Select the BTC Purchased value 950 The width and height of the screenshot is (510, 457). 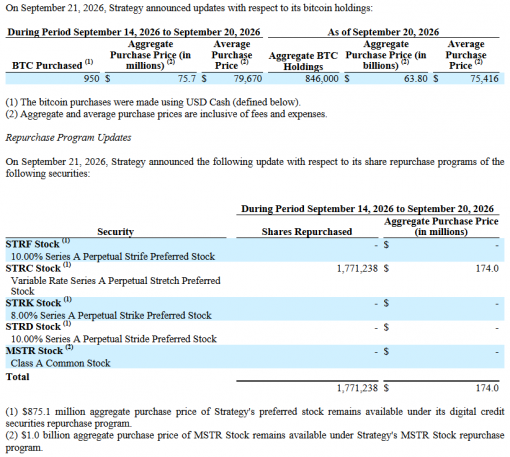point(91,79)
